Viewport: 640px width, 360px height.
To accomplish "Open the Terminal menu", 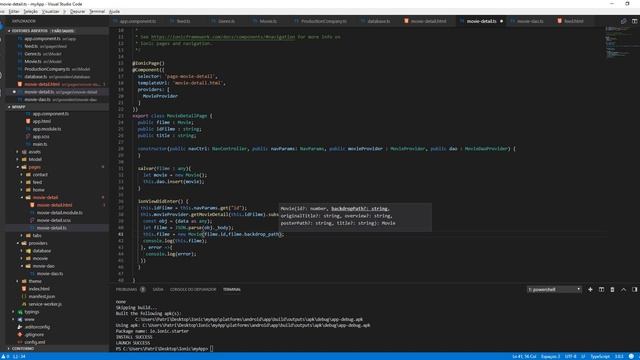I will (97, 11).
